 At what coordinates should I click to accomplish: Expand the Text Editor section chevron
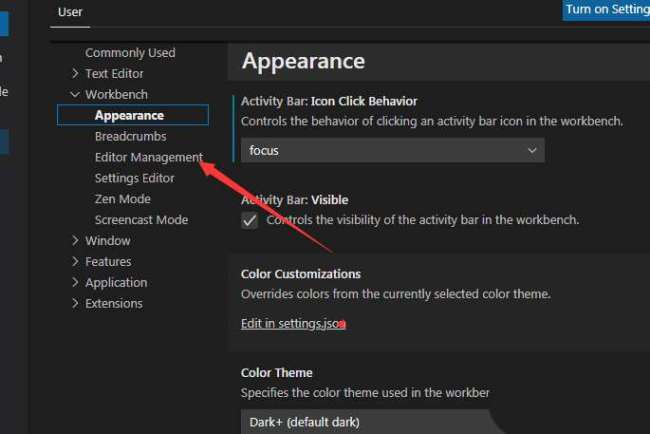[x=76, y=74]
